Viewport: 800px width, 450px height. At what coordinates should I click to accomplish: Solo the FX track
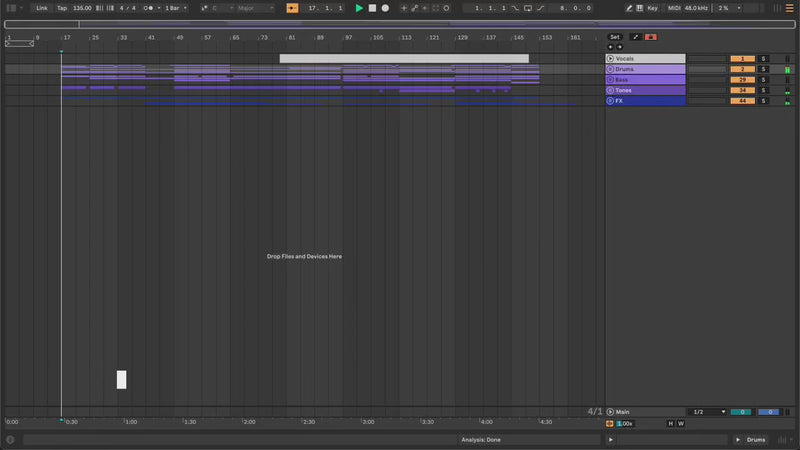pyautogui.click(x=762, y=101)
